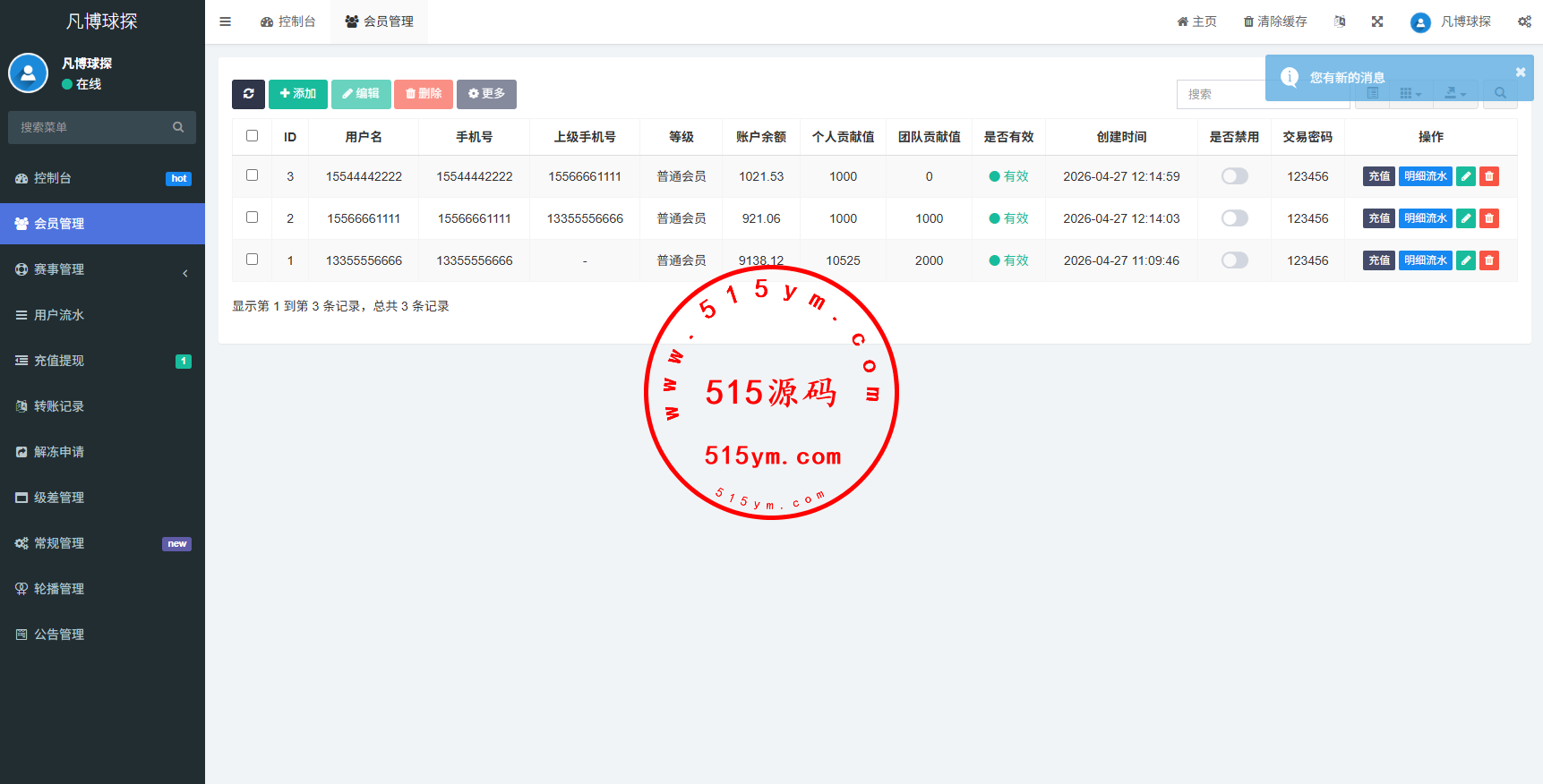Toggle the disable switch for ID 1
Viewport: 1543px width, 784px height.
coord(1234,260)
